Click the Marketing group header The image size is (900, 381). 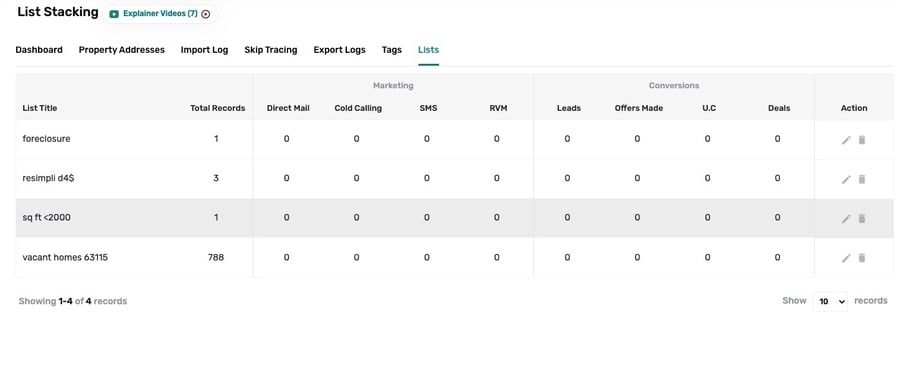[x=393, y=85]
